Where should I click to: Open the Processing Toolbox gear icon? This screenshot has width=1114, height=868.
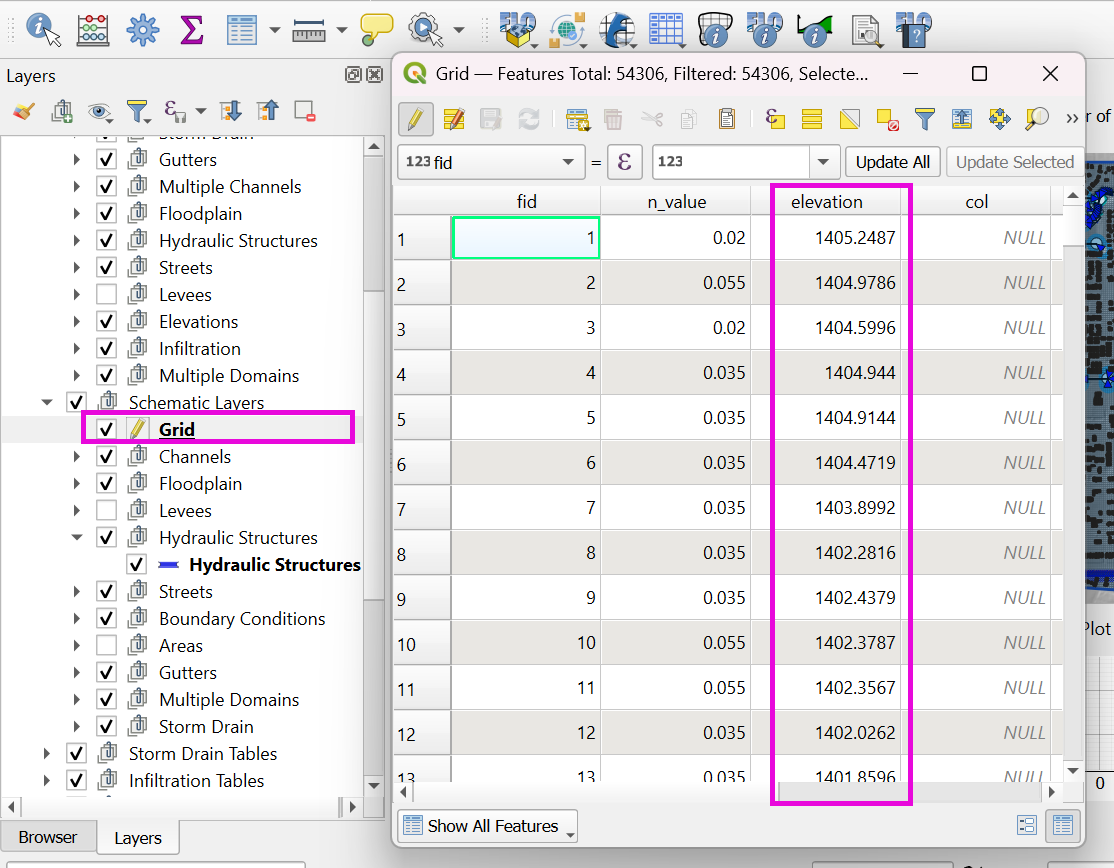click(x=143, y=29)
